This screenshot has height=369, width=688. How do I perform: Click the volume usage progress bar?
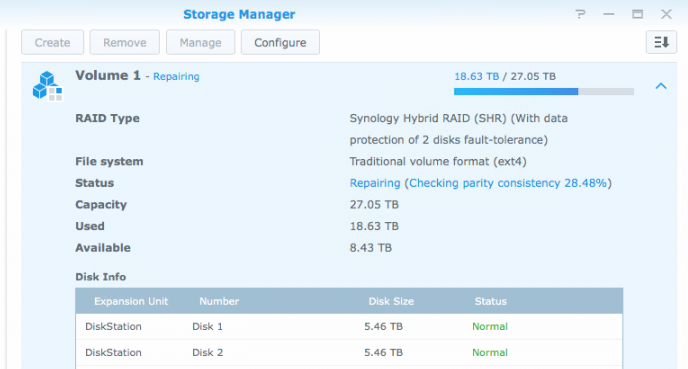(x=544, y=91)
